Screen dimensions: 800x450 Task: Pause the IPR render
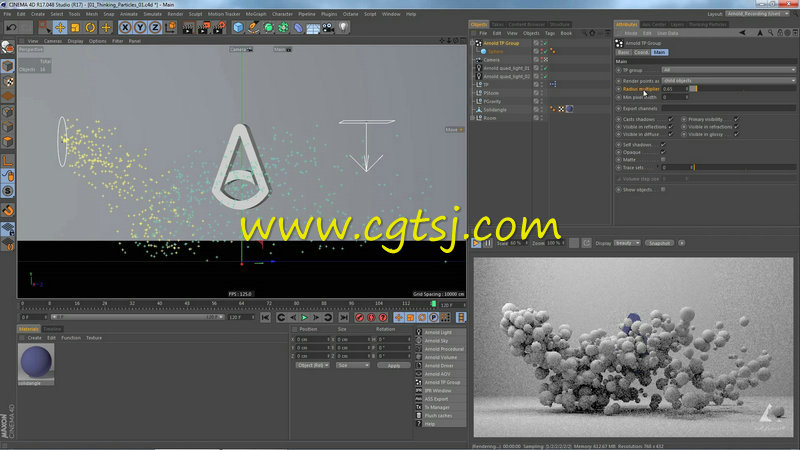[488, 243]
